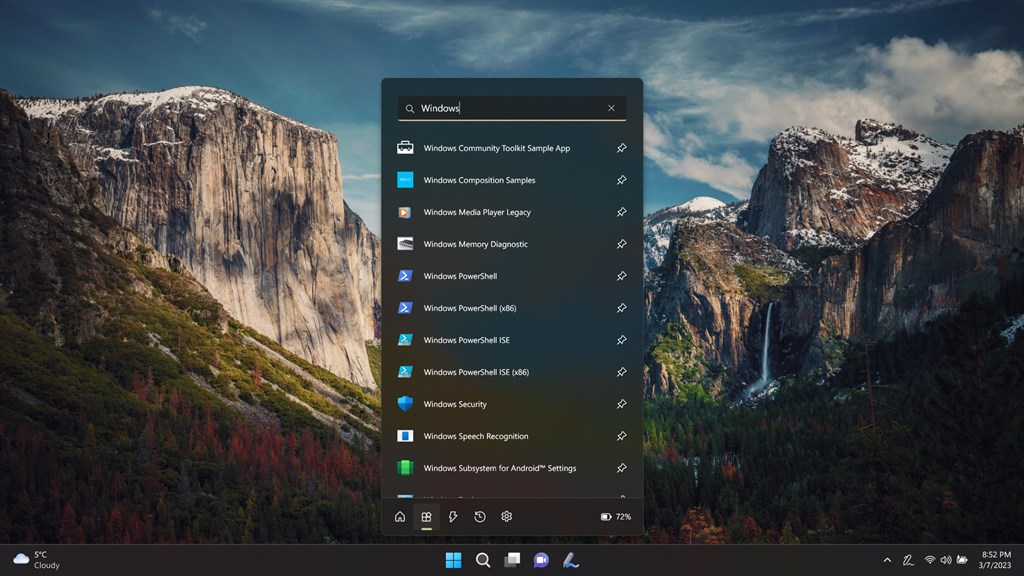Open Windows Composition Samples
The image size is (1024, 576).
coord(512,180)
